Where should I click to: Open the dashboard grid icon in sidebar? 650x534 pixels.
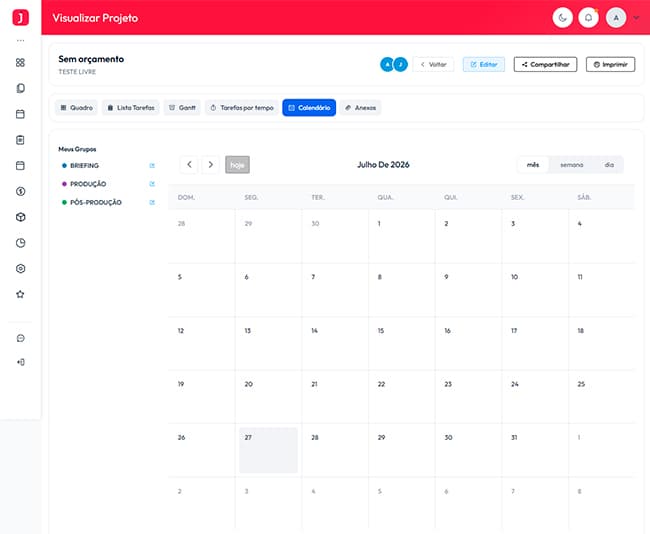point(20,63)
